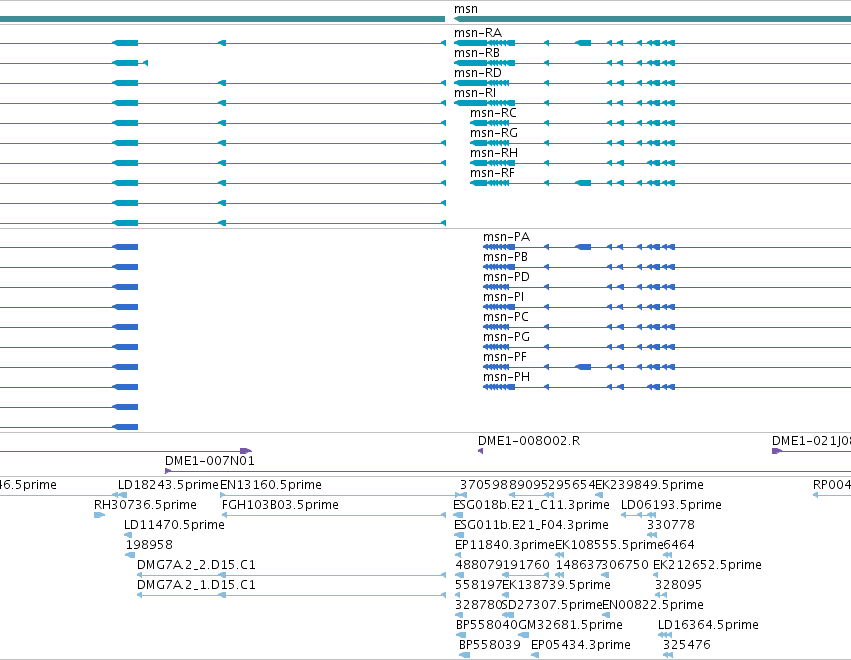The height and width of the screenshot is (660, 851).
Task: Click the ESG018b.E21_C11.3prime label
Action: pyautogui.click(x=531, y=505)
